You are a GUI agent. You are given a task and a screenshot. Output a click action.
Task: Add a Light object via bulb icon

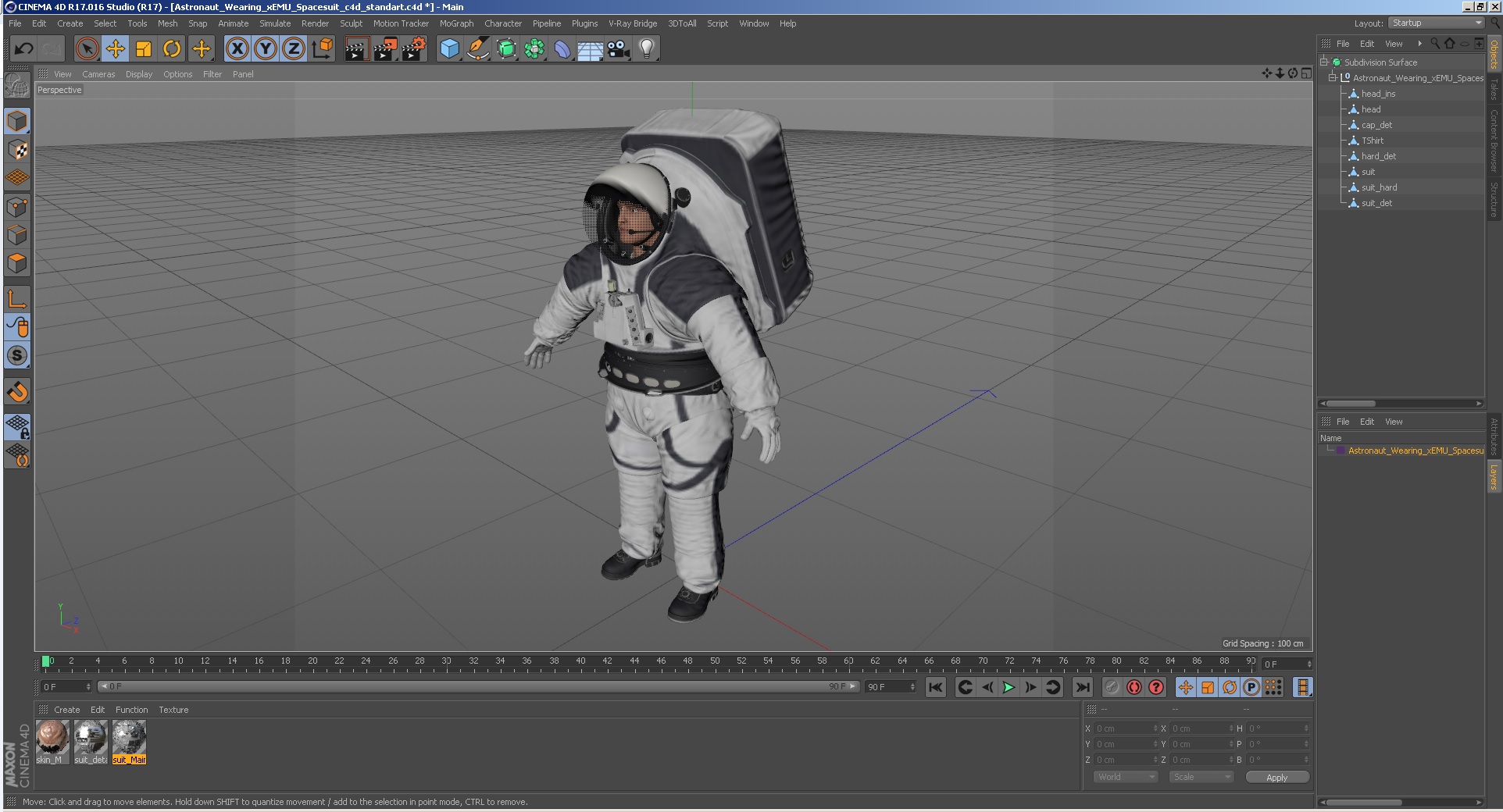click(x=647, y=49)
